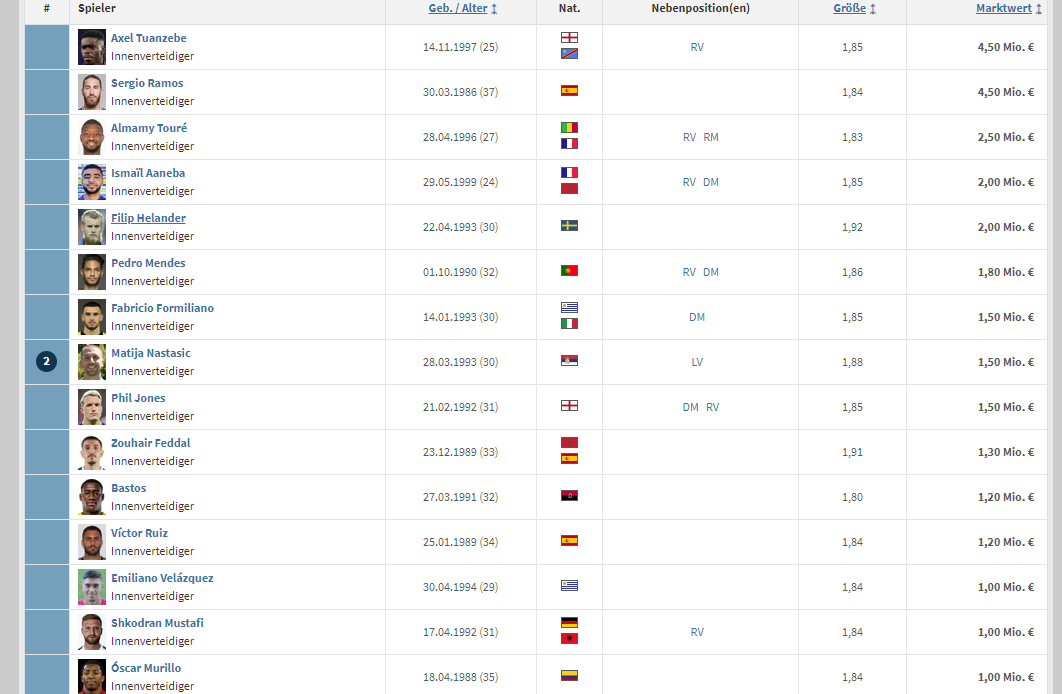1062x694 pixels.
Task: Click Phil Jones portrait thumbnail
Action: (91, 407)
